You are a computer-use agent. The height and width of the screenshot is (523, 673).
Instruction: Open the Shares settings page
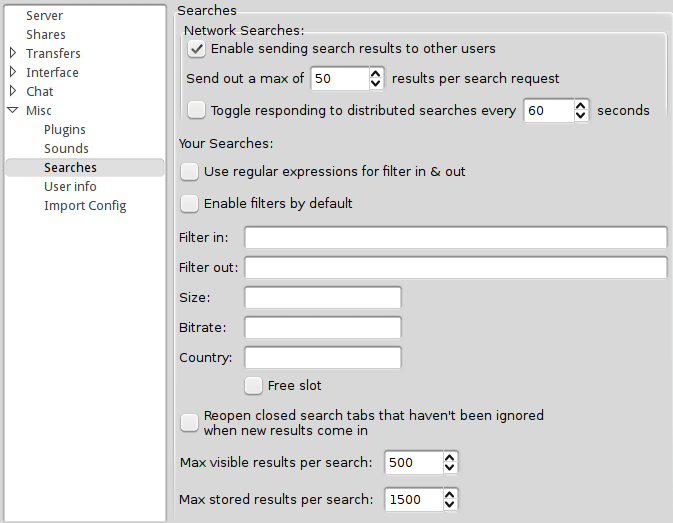(x=45, y=34)
